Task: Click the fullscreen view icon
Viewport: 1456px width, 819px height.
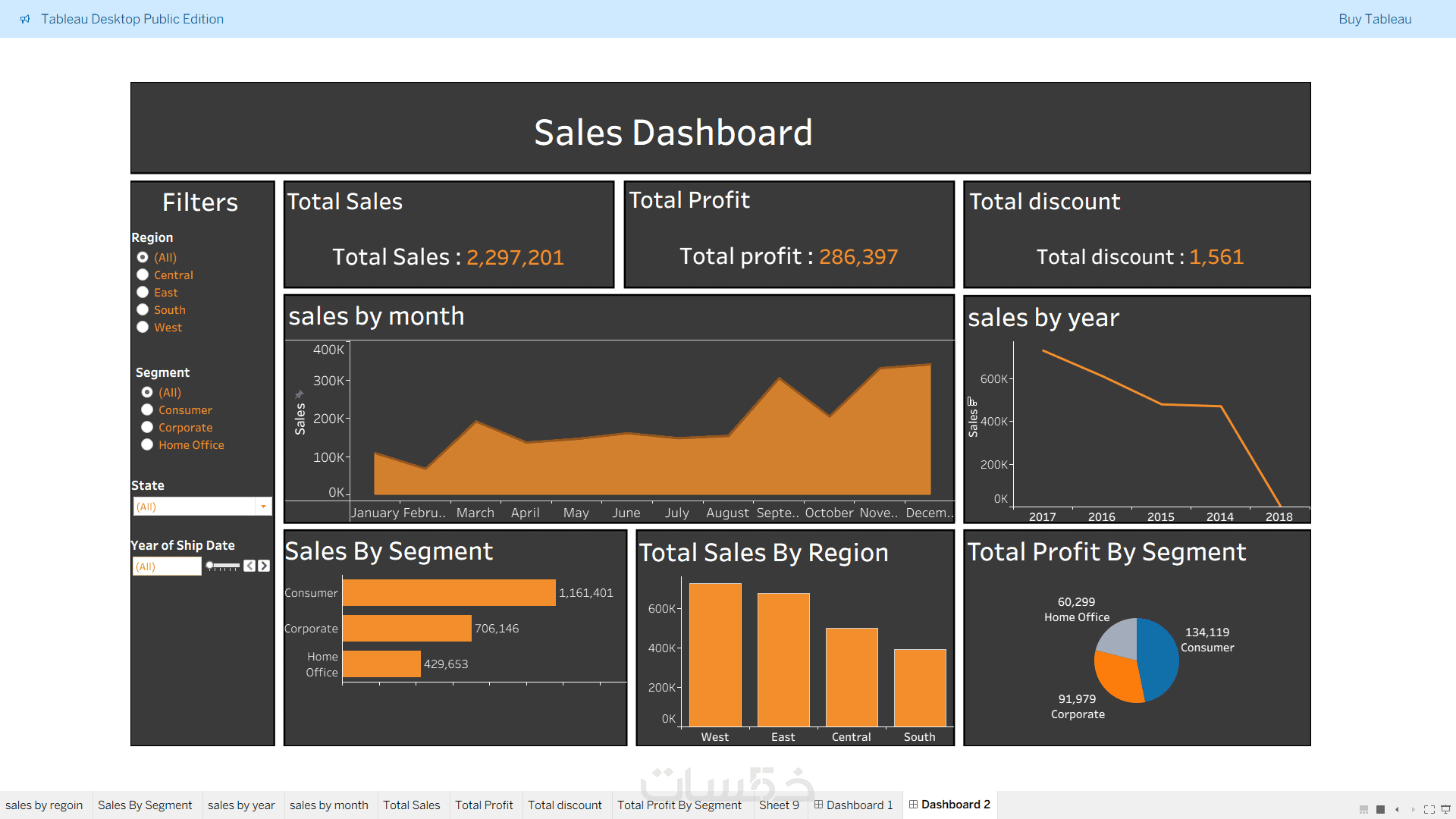Action: coord(1429,809)
